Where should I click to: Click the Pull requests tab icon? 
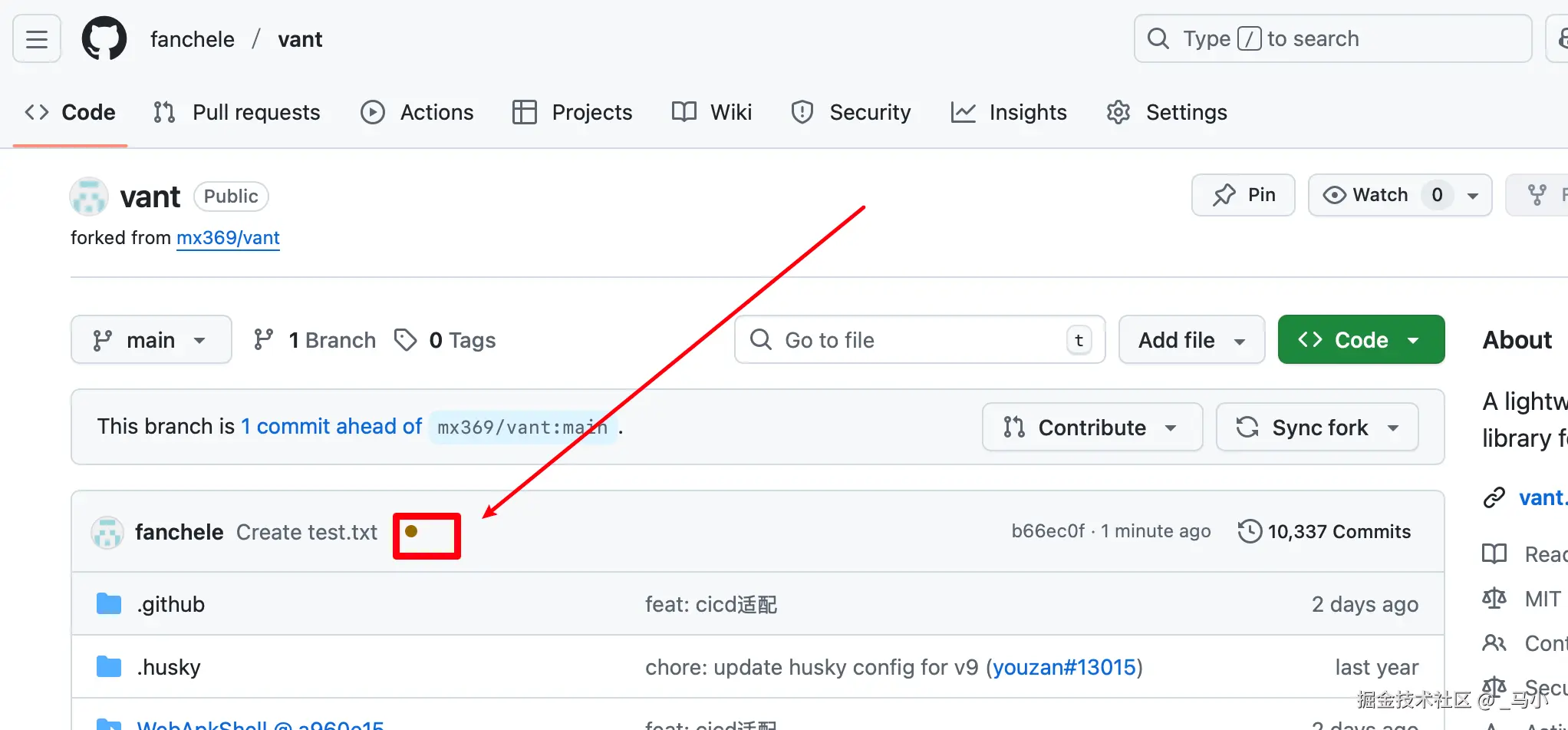click(164, 112)
